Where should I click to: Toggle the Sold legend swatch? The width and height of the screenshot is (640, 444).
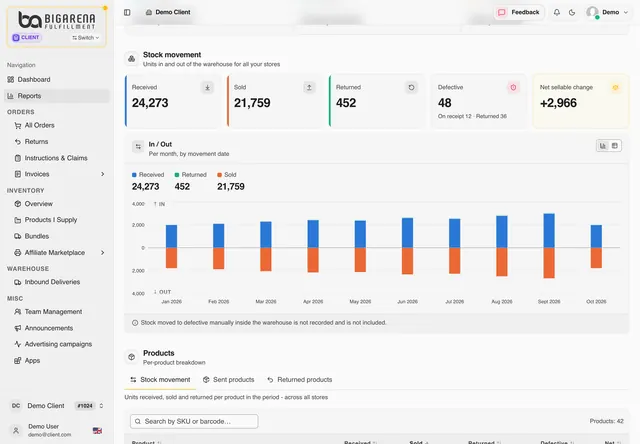(x=220, y=175)
